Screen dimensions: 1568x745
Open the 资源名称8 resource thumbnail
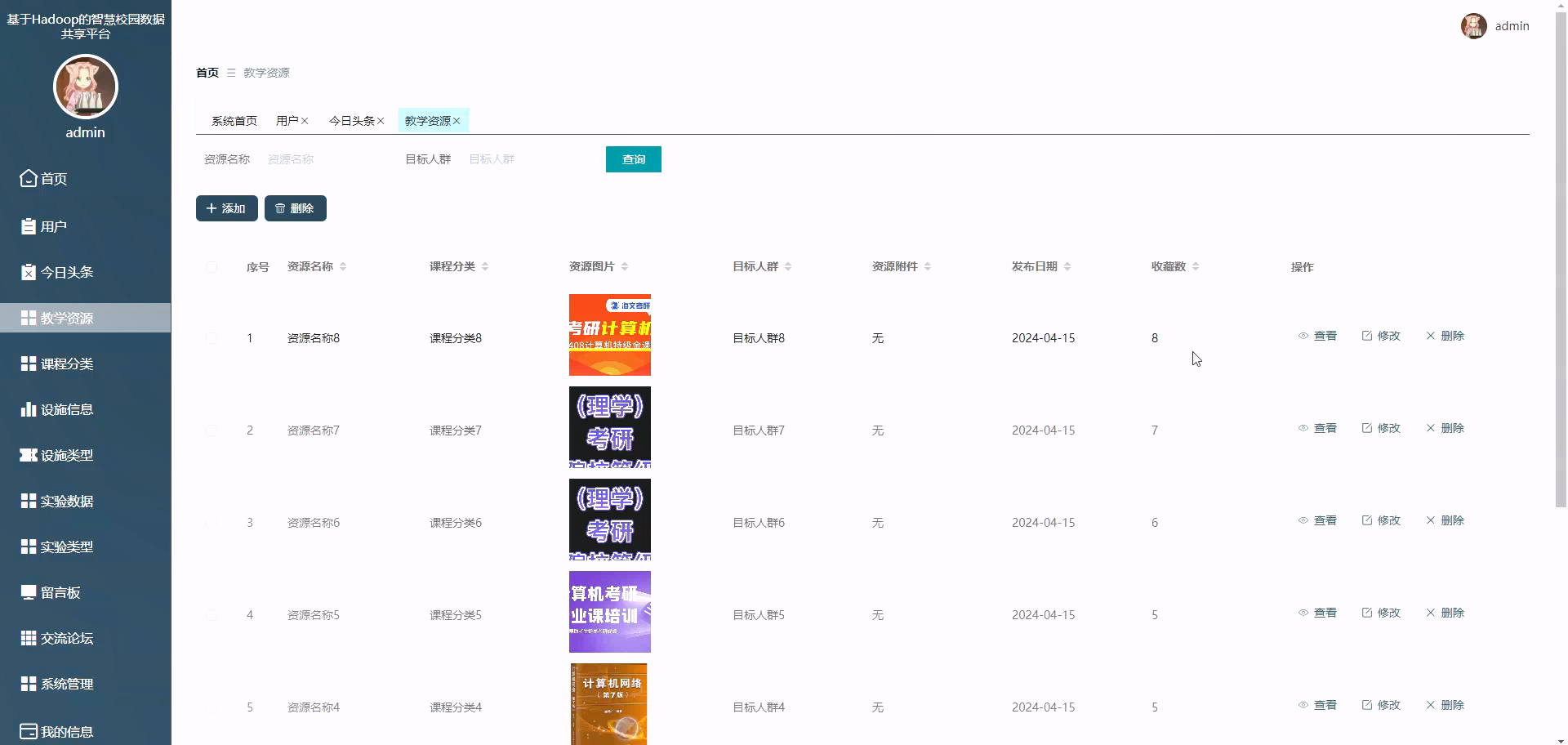click(610, 335)
